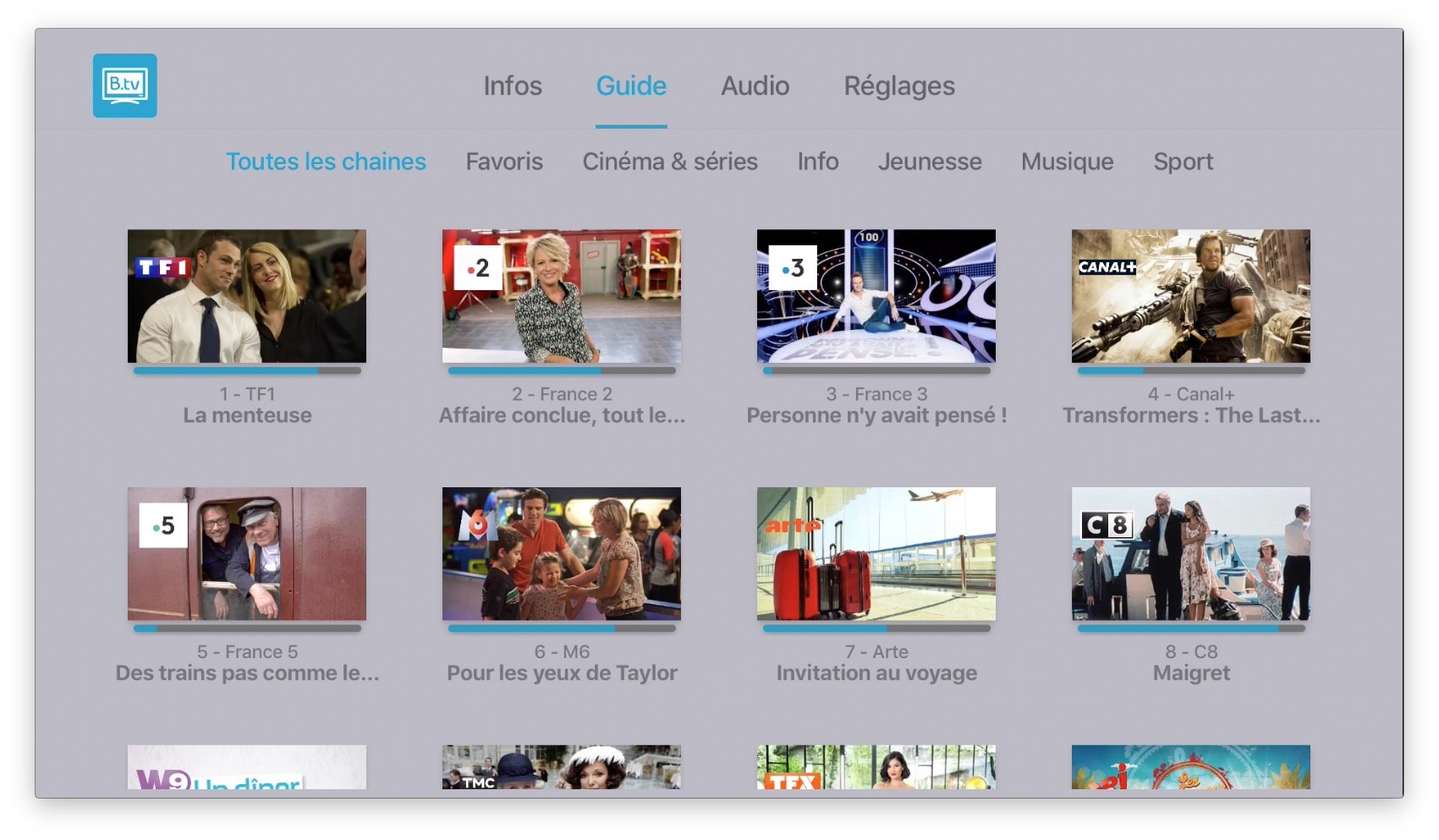Open the Infos tab

[513, 85]
